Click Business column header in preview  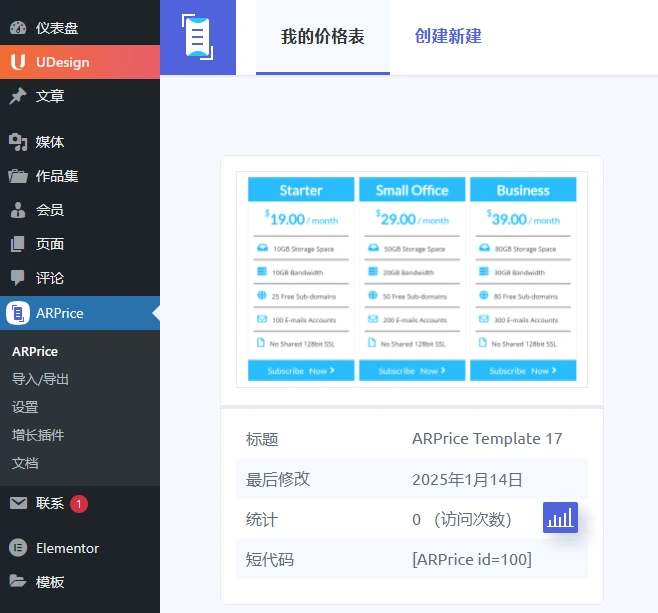[x=523, y=190]
